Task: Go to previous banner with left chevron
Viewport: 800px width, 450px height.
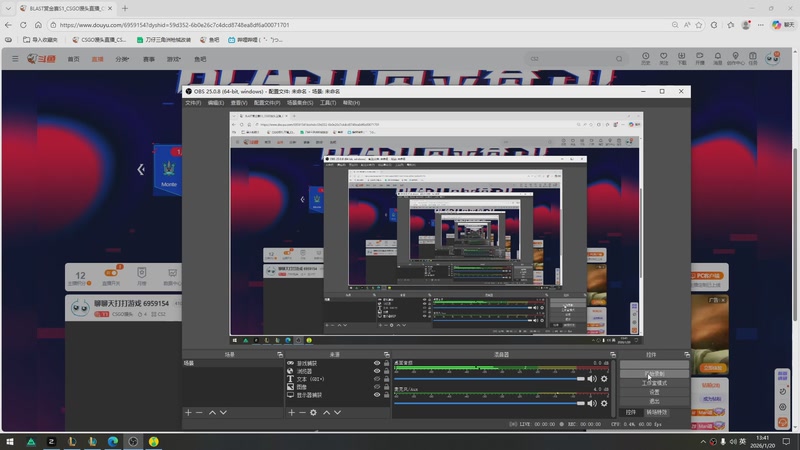Action: click(x=141, y=169)
